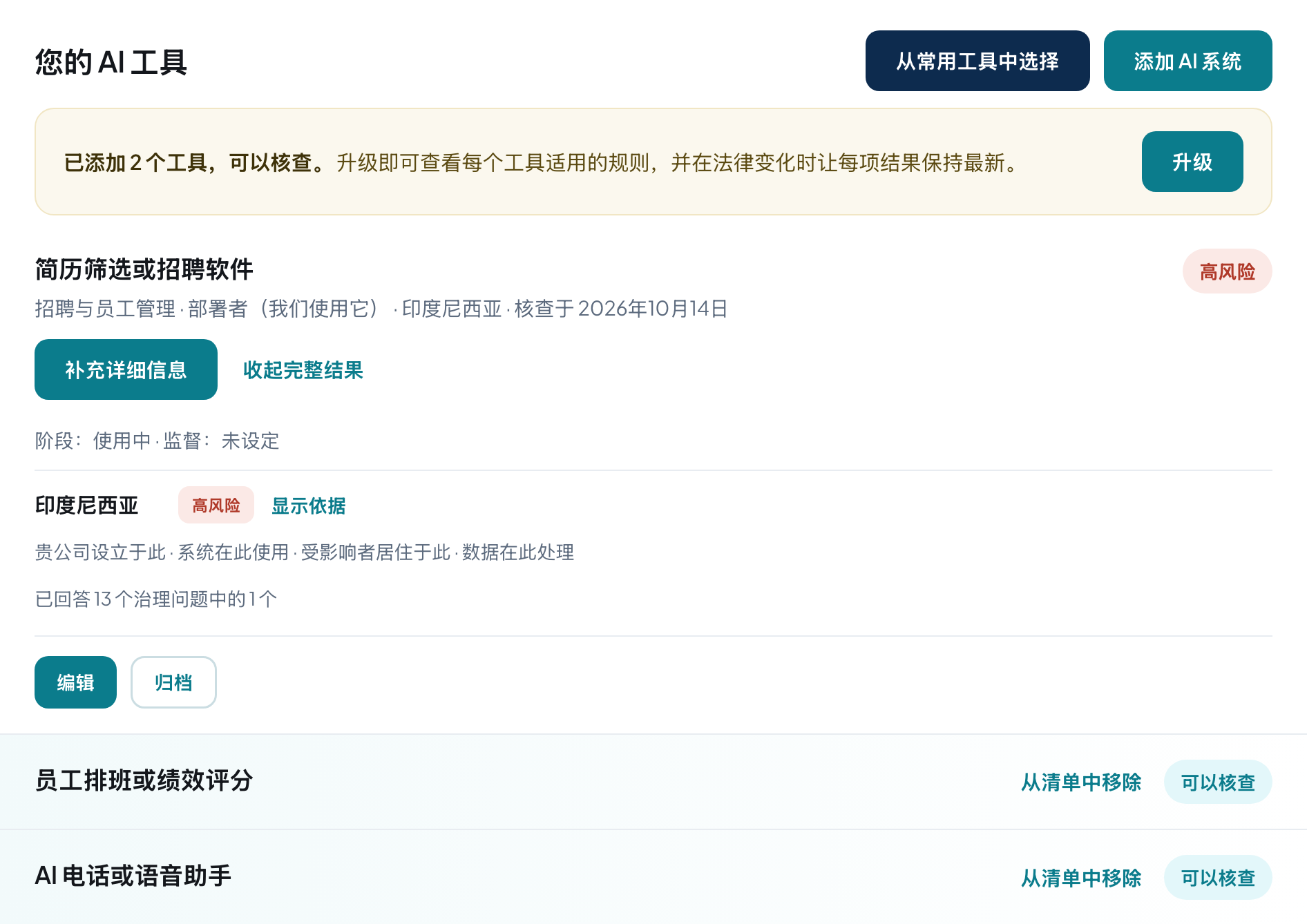Click the 升级 button in the banner
The height and width of the screenshot is (924, 1307).
pos(1192,162)
